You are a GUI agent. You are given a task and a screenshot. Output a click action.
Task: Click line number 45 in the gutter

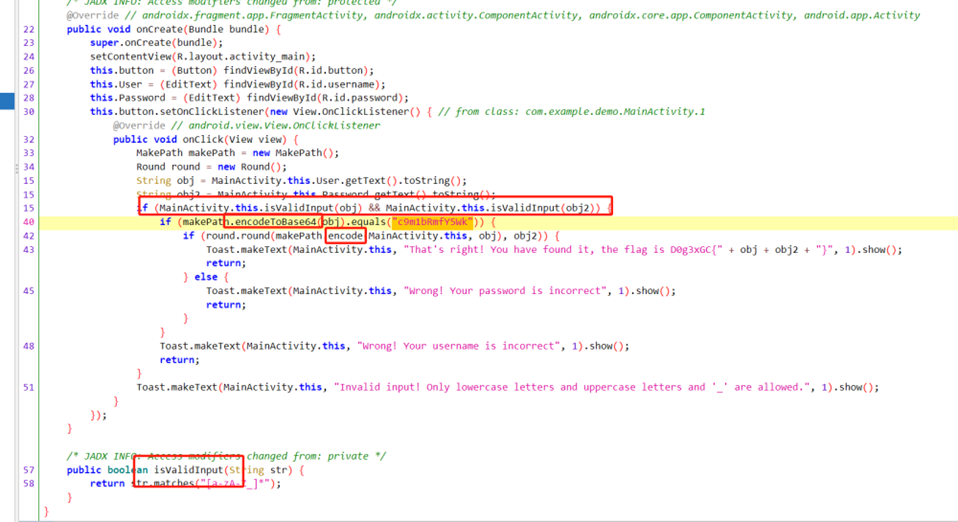(x=29, y=291)
